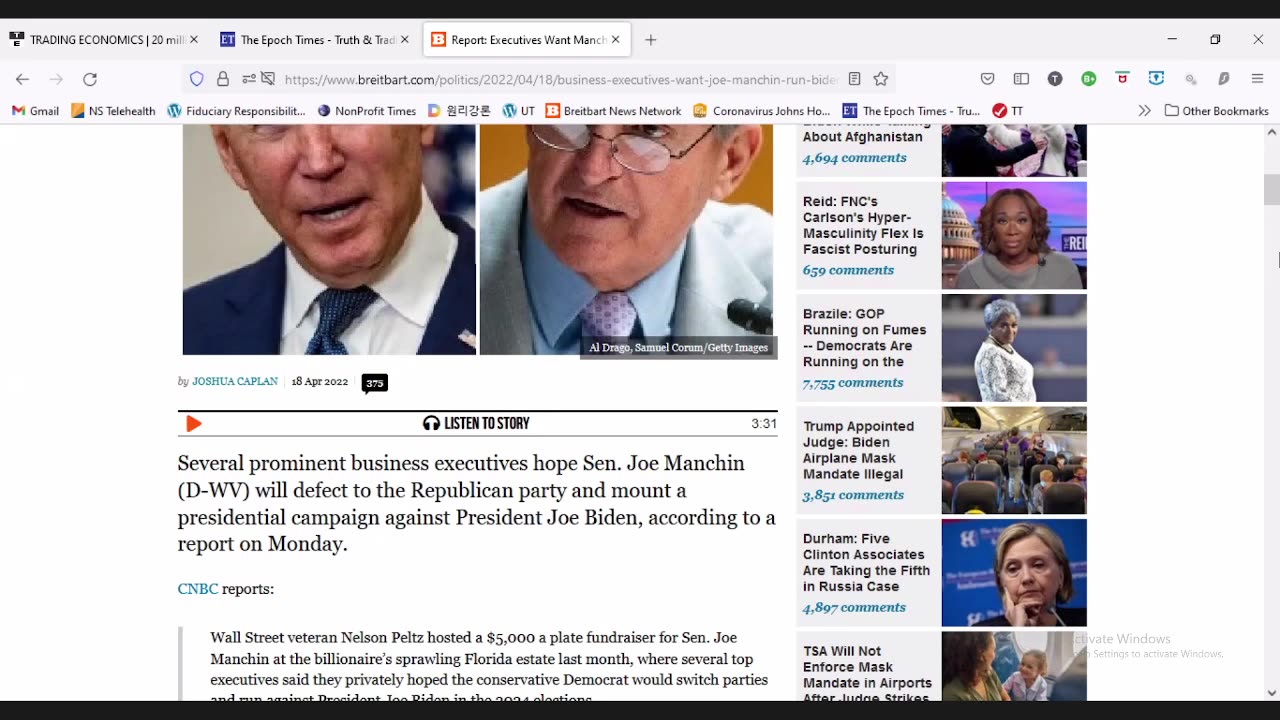Open the feather extension icon
This screenshot has width=1280, height=720.
pos(1223,79)
